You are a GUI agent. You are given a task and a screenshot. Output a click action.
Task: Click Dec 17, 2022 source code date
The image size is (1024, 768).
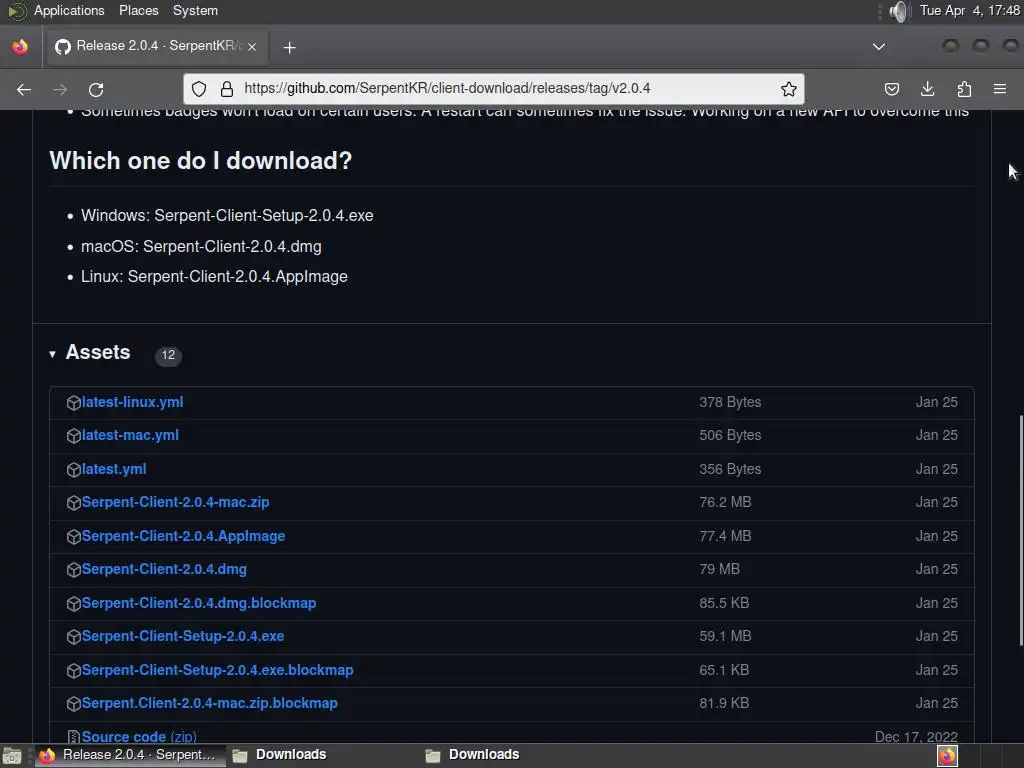[916, 737]
